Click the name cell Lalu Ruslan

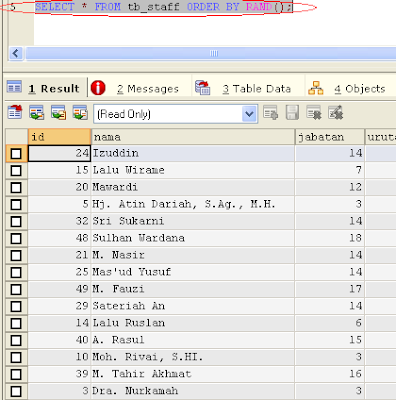pos(193,323)
